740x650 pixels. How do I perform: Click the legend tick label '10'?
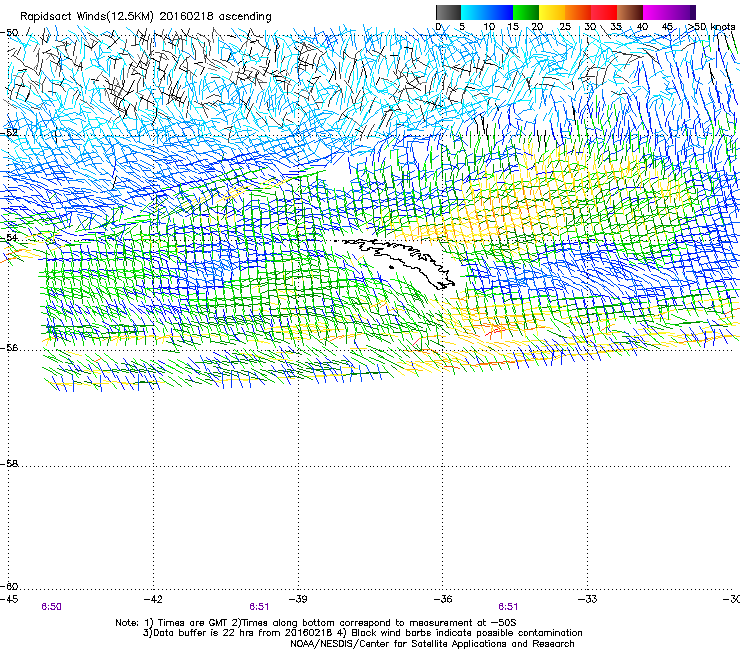click(x=489, y=27)
